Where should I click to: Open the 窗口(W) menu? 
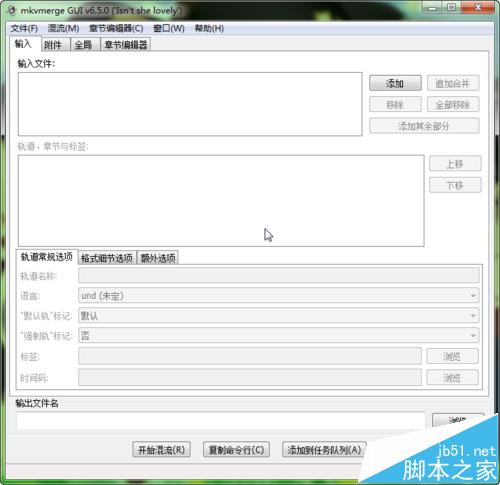(169, 28)
